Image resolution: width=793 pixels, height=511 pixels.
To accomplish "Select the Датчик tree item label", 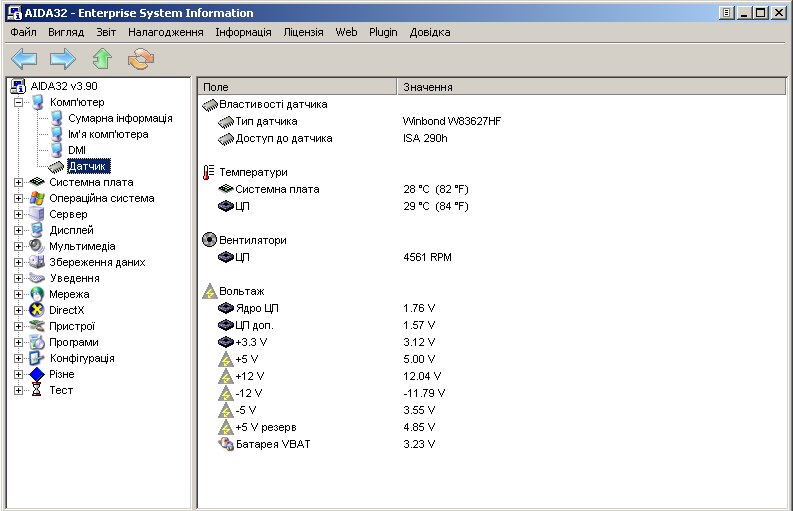I will click(87, 166).
